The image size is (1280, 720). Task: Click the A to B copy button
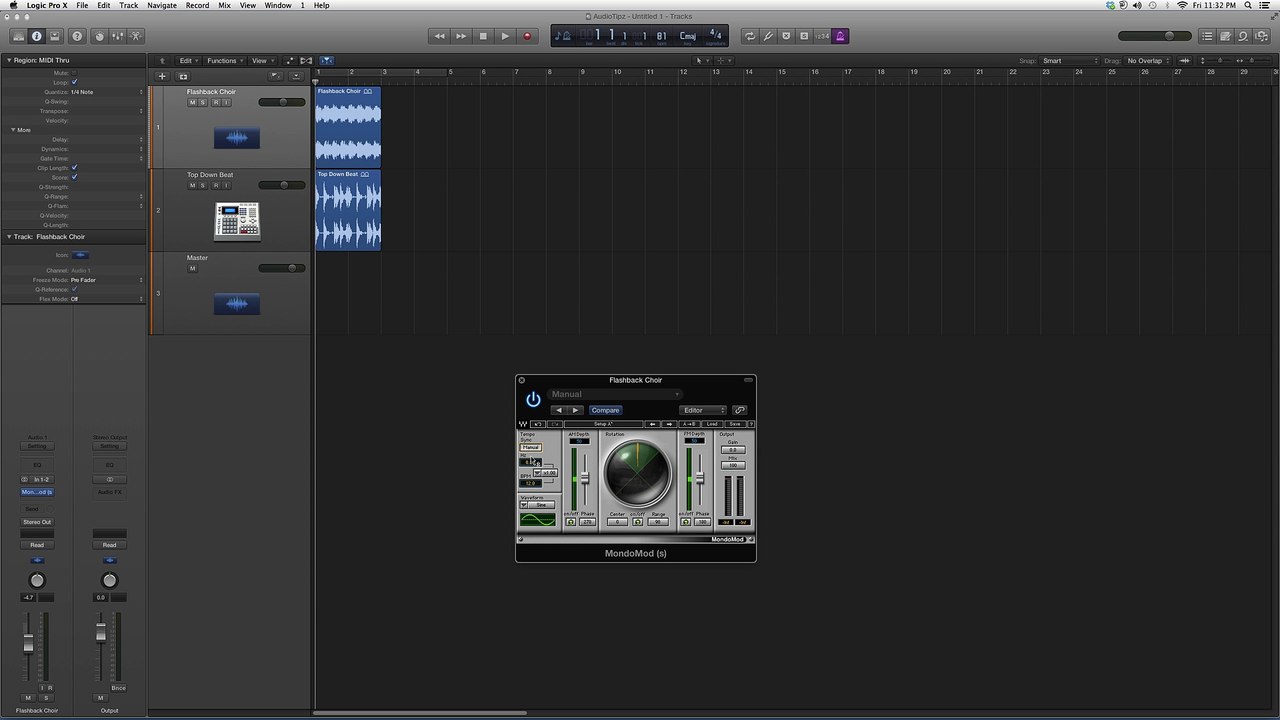tap(689, 424)
